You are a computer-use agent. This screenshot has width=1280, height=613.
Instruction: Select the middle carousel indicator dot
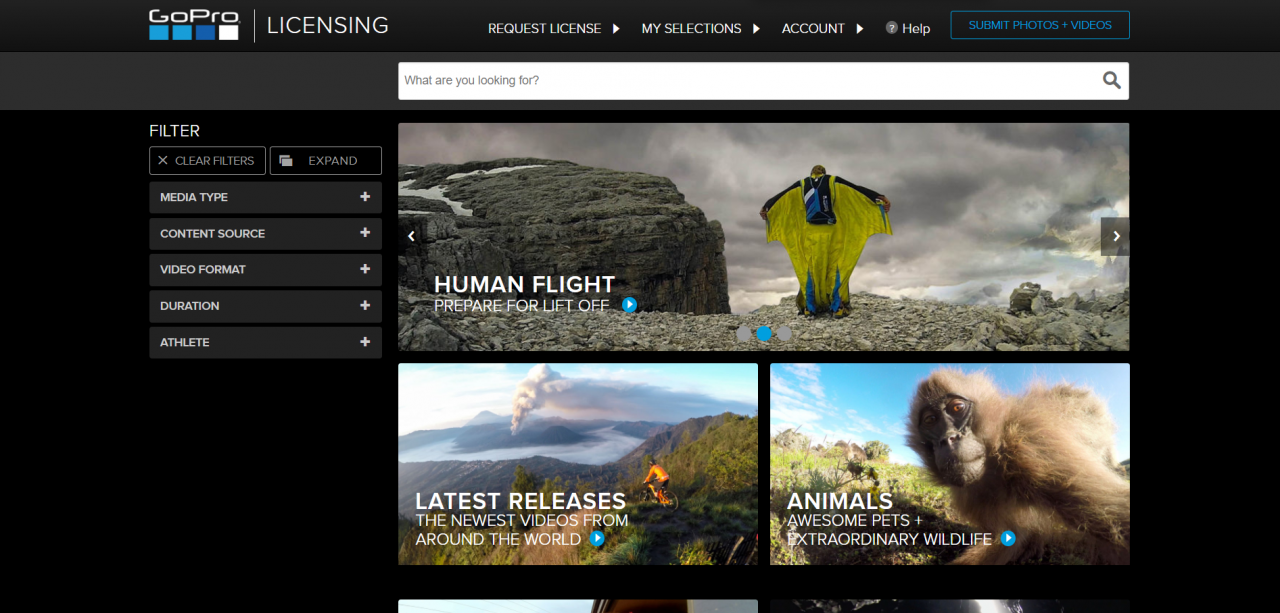(764, 334)
